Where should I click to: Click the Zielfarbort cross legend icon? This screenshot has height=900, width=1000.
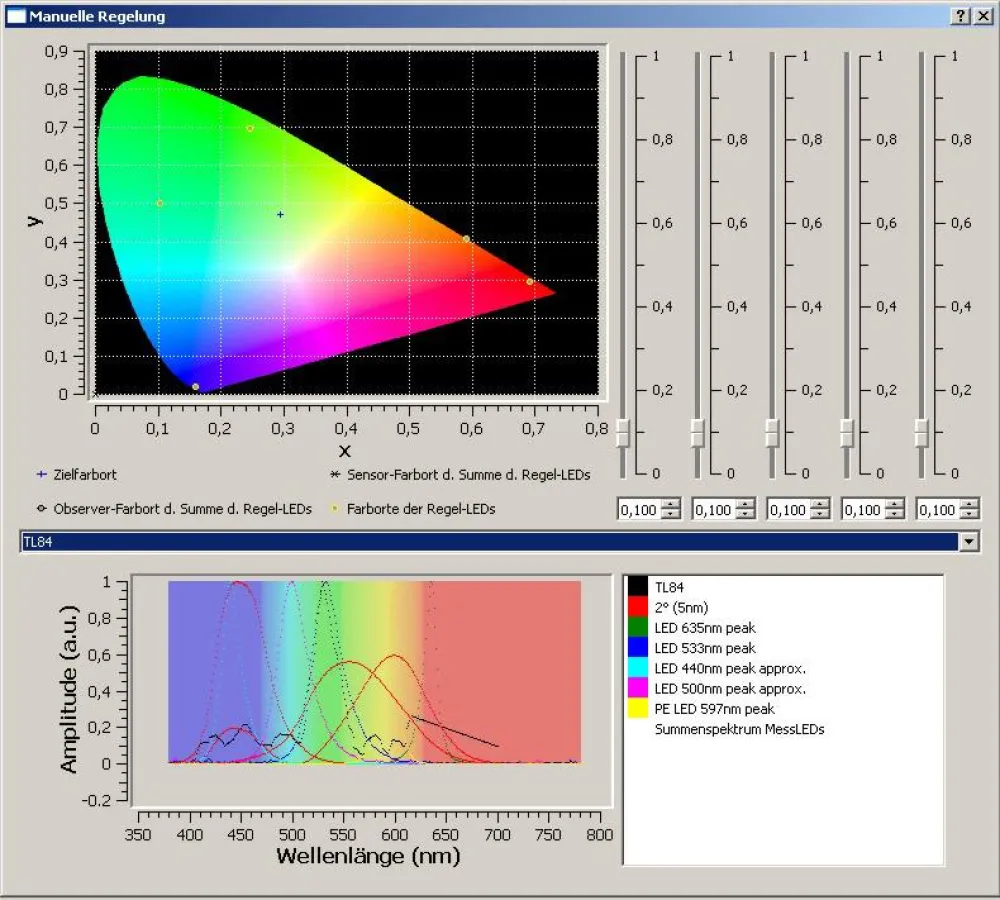click(x=40, y=474)
